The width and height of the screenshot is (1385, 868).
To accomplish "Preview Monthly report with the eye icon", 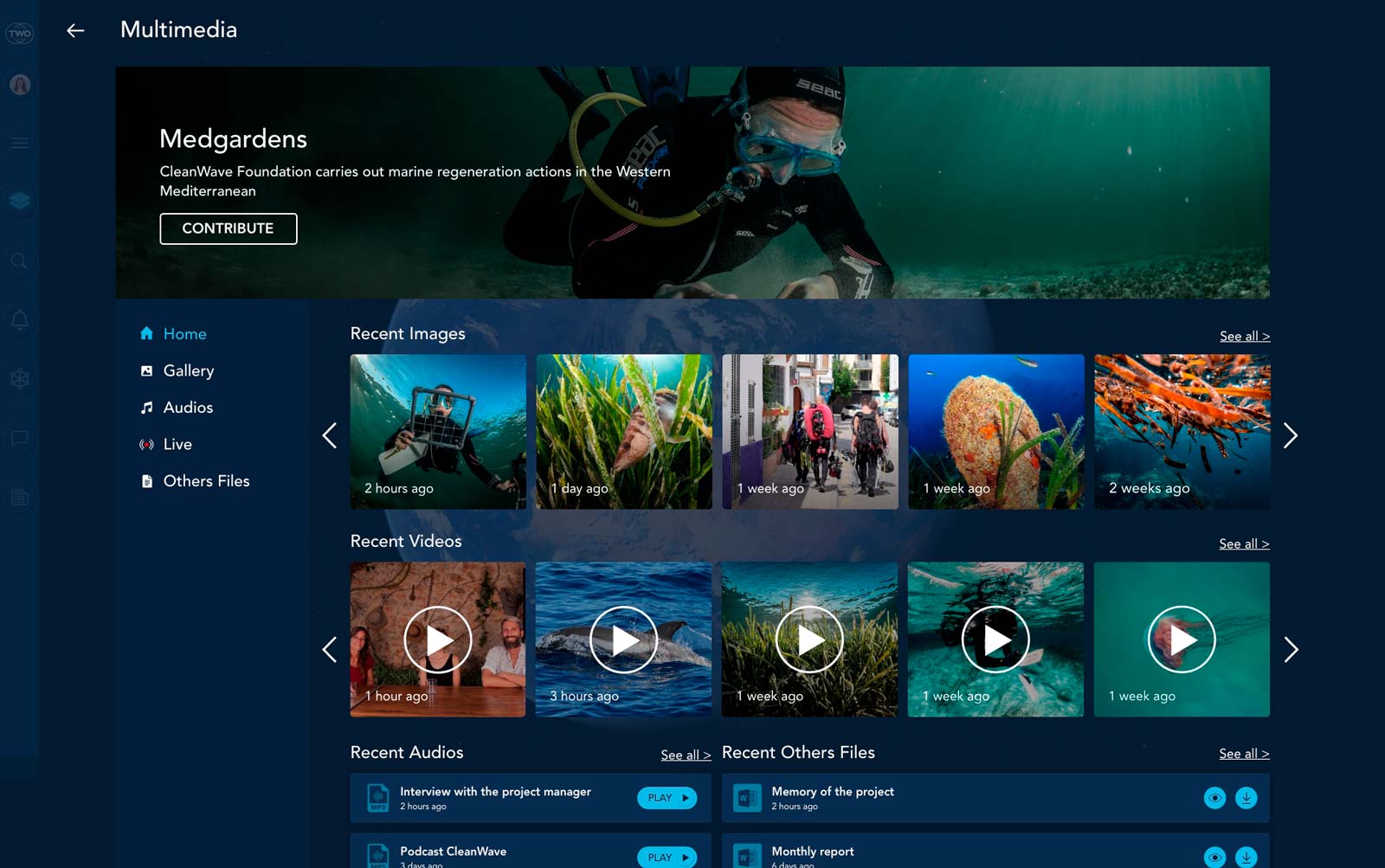I will click(1215, 857).
